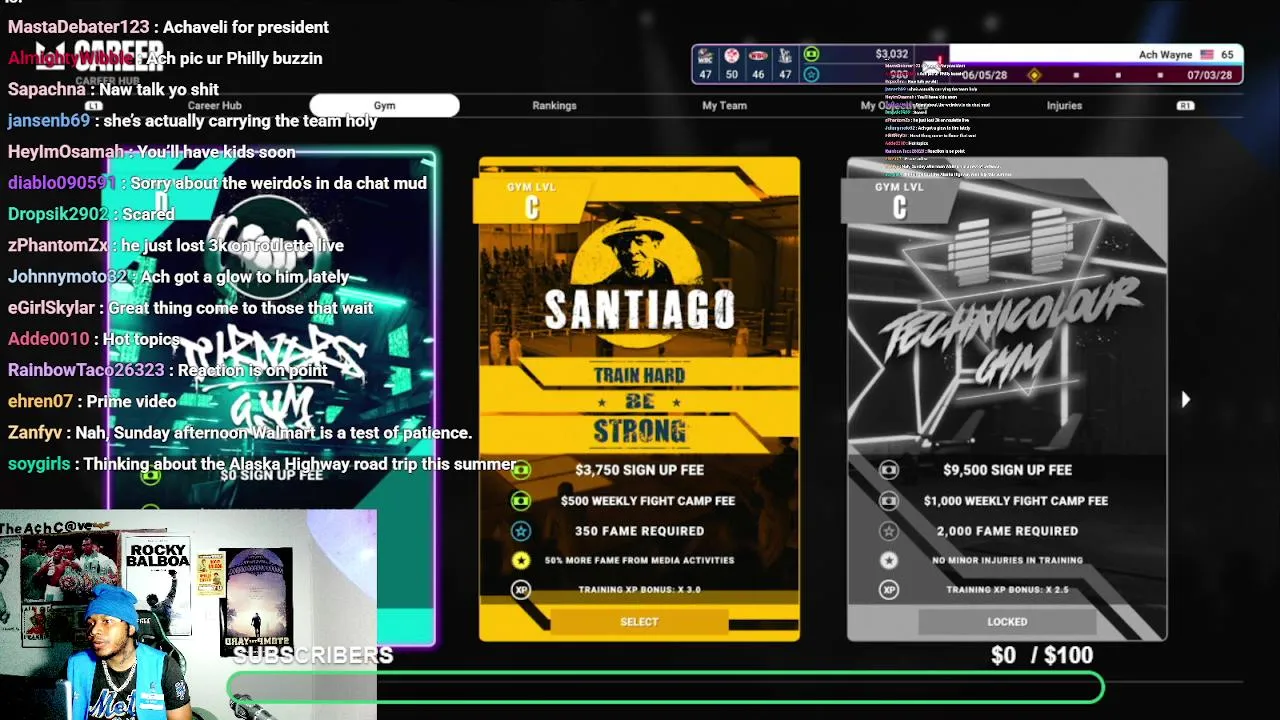The image size is (1280, 720).
Task: Click the $1,000 WEEKLY FIGHT CAMP FEE text
Action: (x=1015, y=500)
